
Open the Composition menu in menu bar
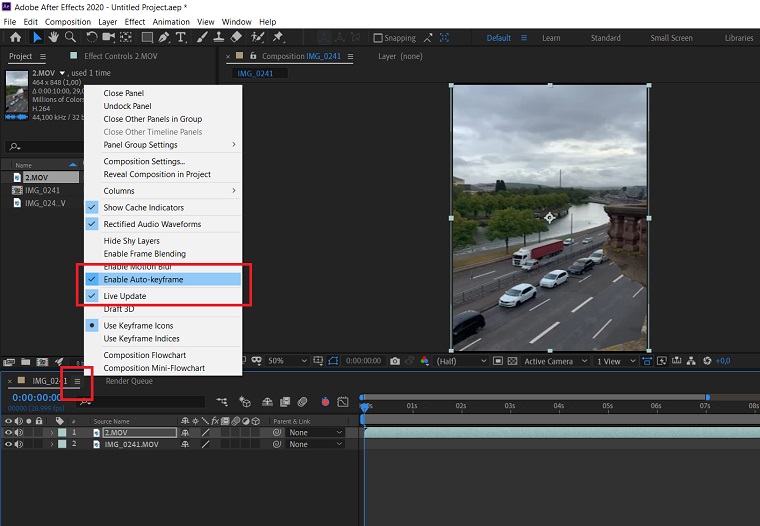(x=67, y=21)
